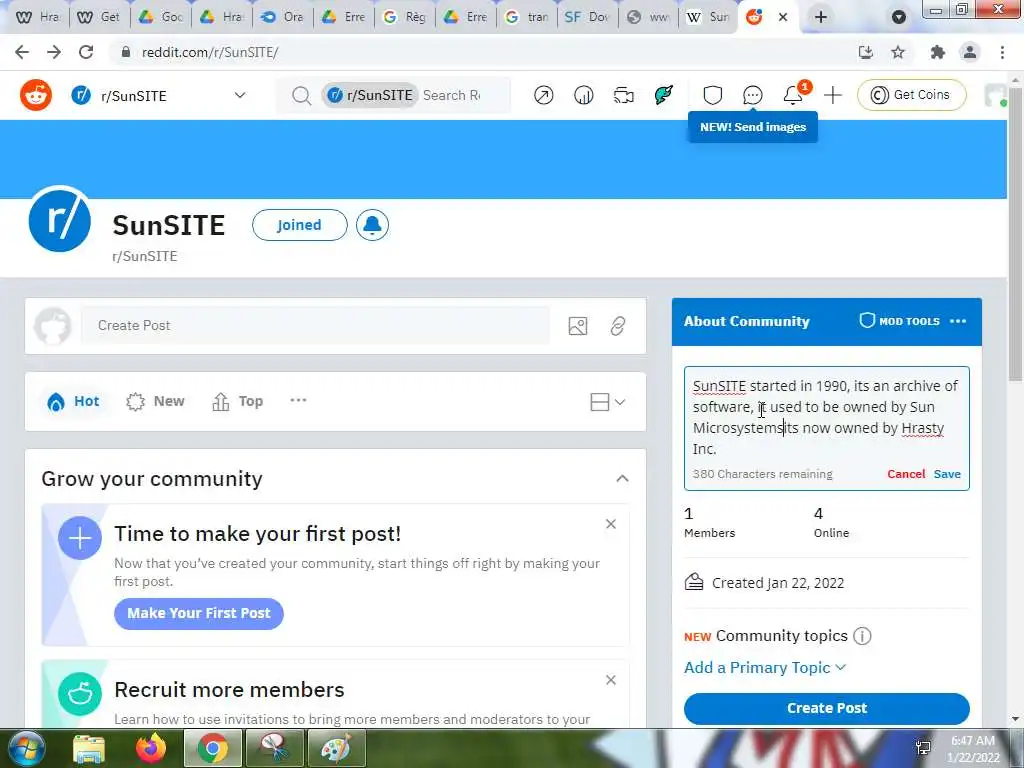Open the All chart icon
Viewport: 1024px width, 768px height.
pos(583,95)
